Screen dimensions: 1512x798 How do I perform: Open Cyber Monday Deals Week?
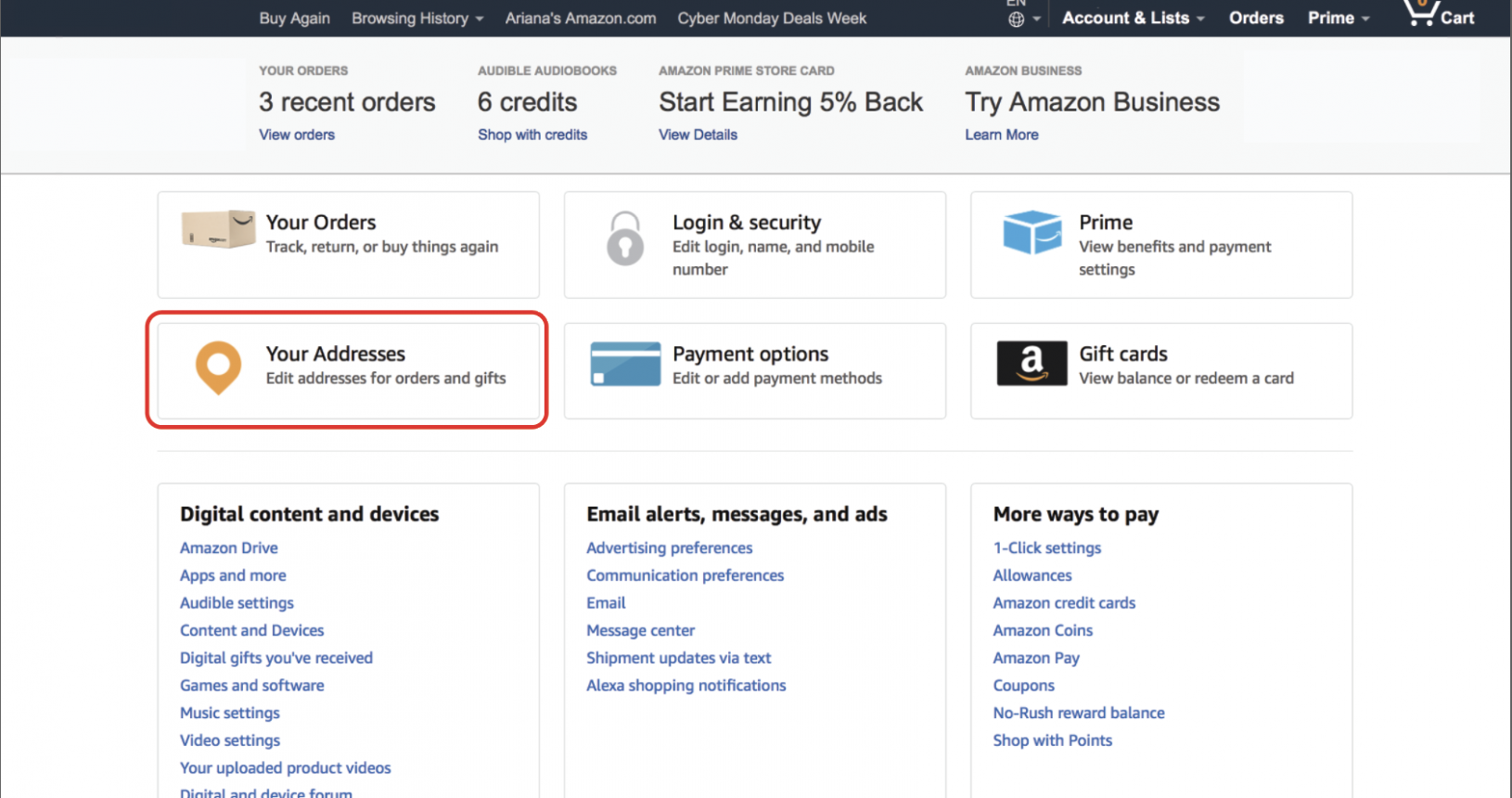pos(772,19)
